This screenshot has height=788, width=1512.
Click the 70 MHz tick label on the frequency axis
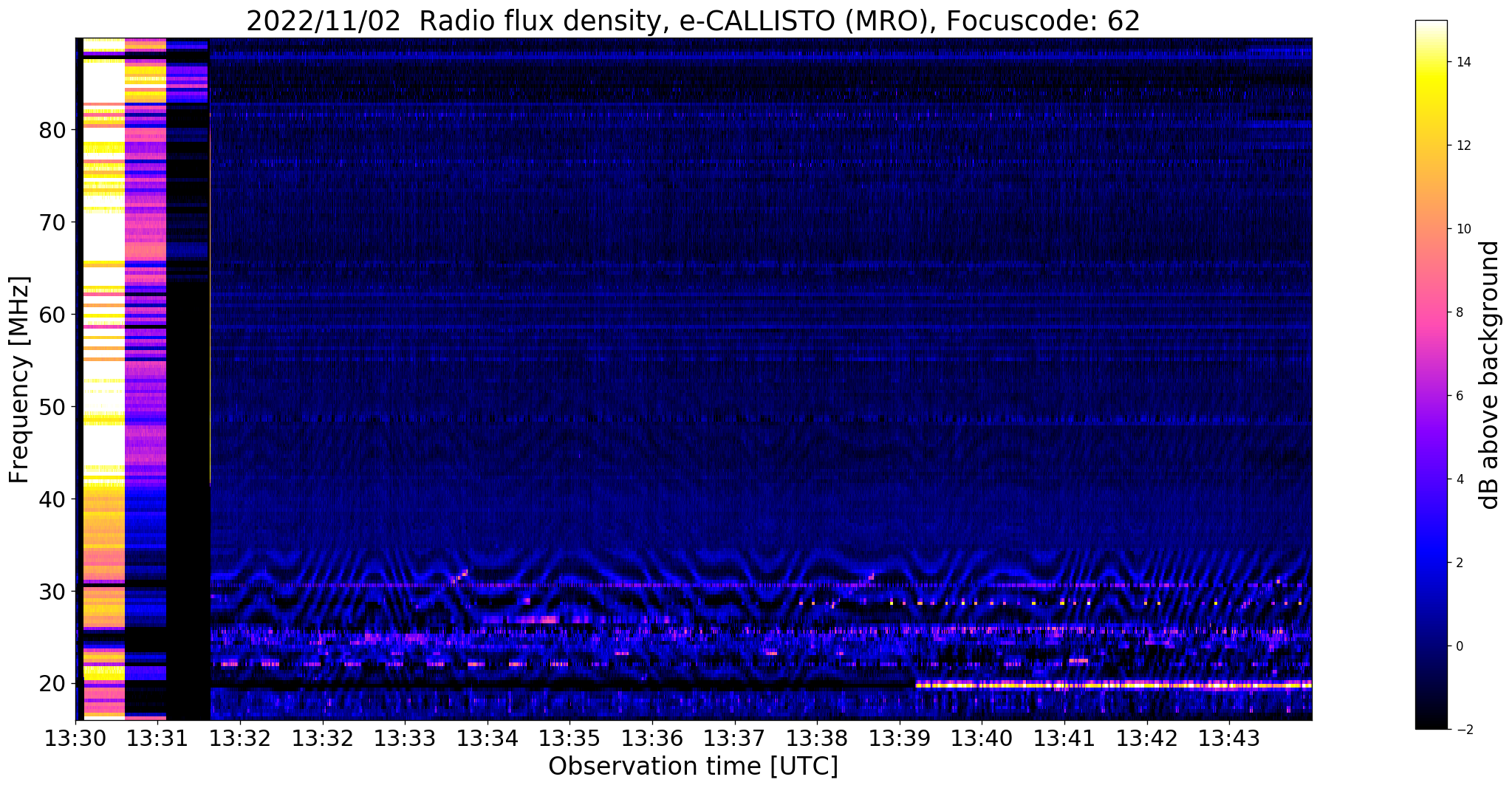tap(53, 222)
